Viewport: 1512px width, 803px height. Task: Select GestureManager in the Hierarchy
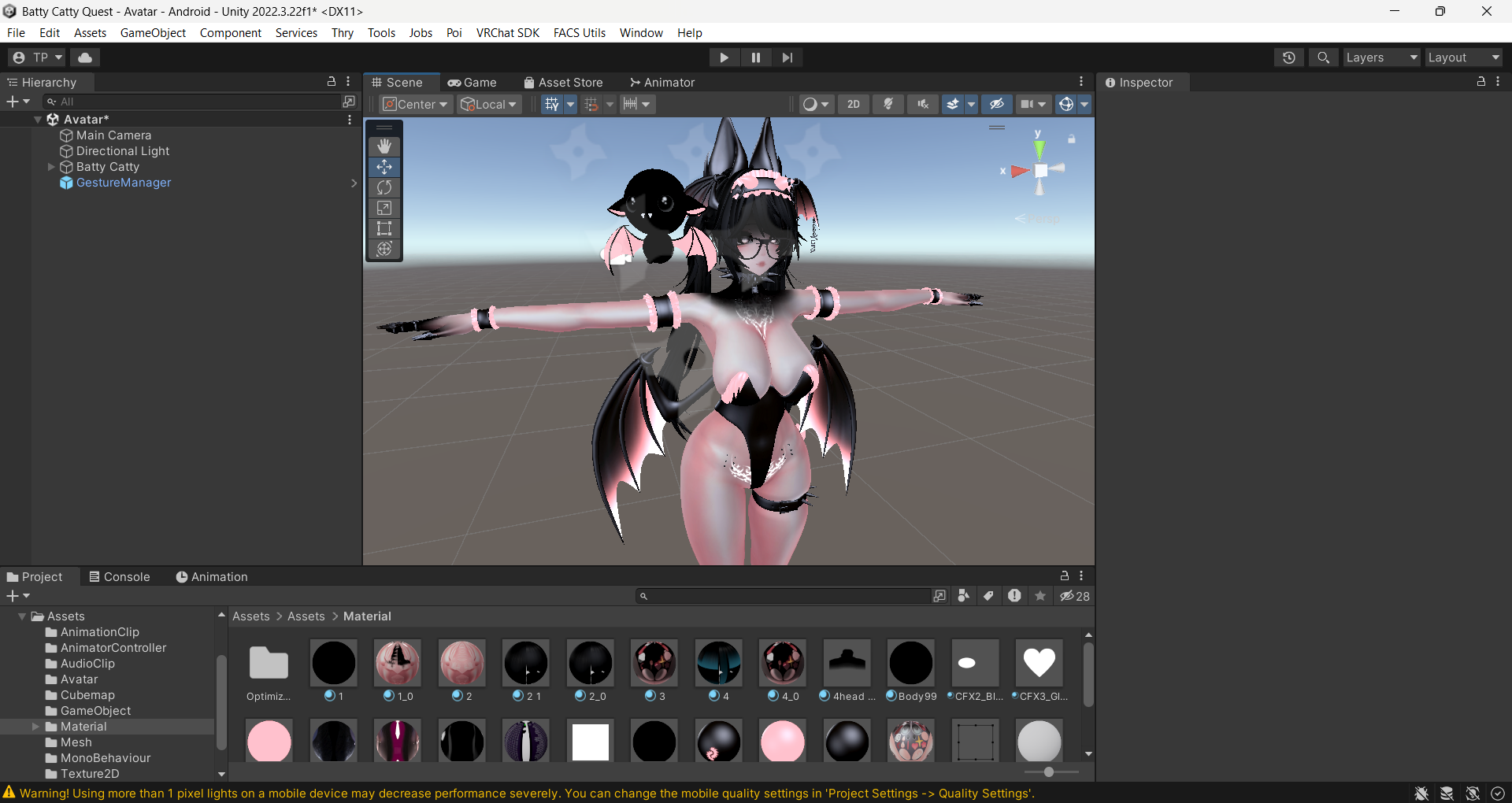tap(124, 183)
